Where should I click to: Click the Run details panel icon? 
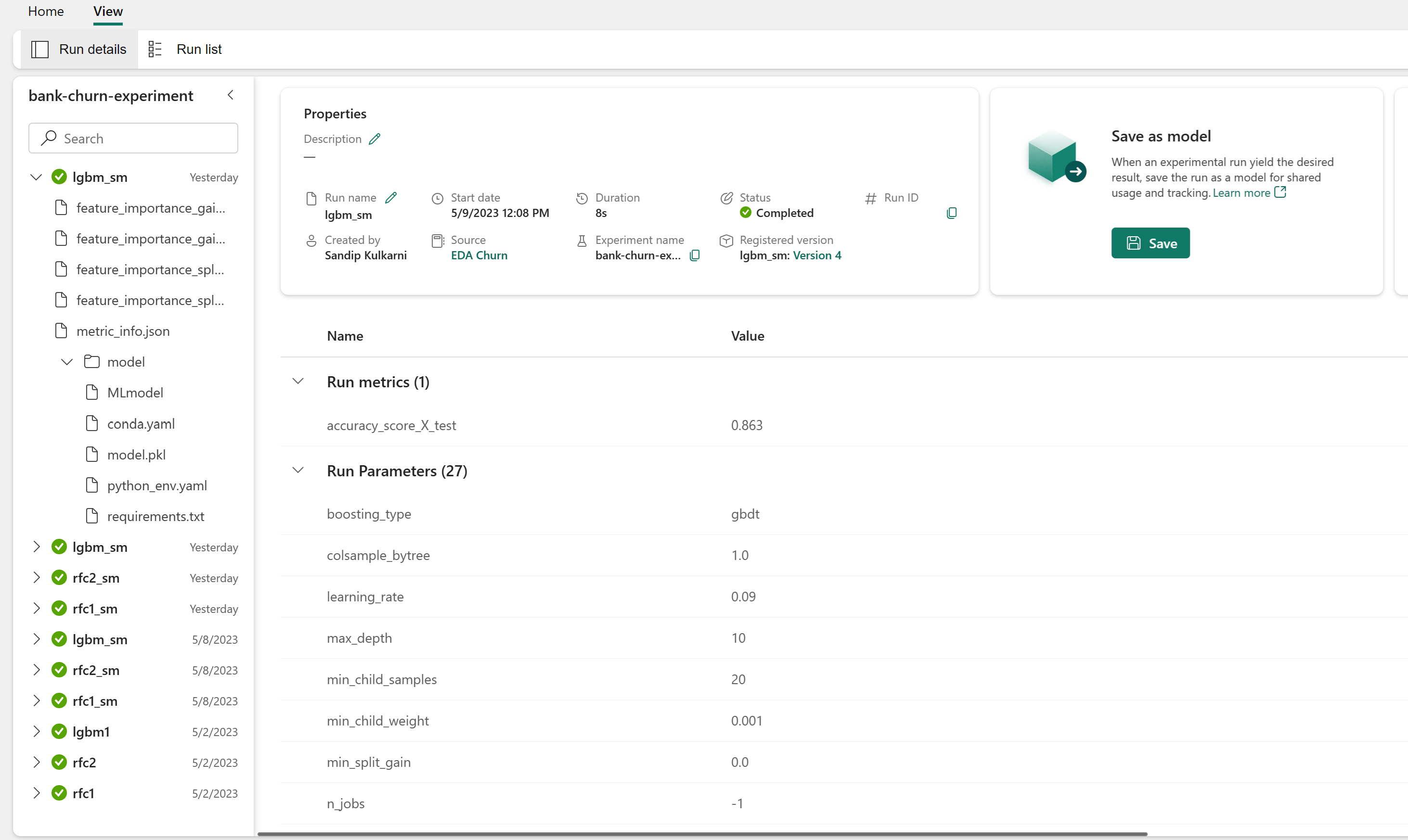(39, 49)
